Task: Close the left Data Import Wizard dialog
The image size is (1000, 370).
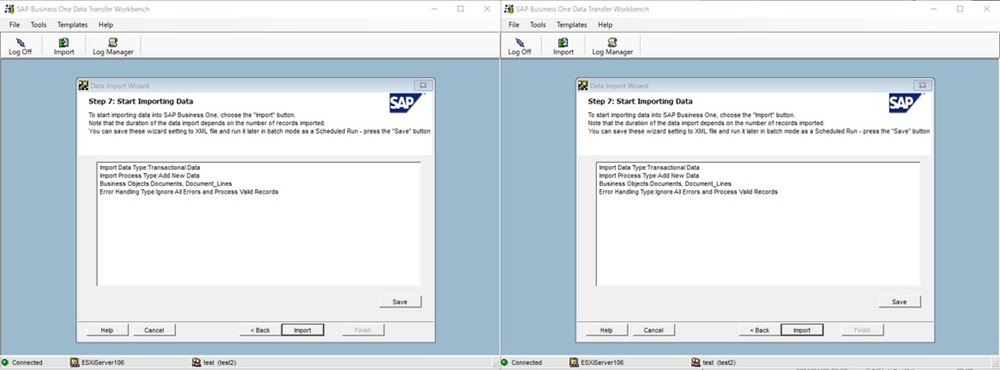Action: click(422, 85)
